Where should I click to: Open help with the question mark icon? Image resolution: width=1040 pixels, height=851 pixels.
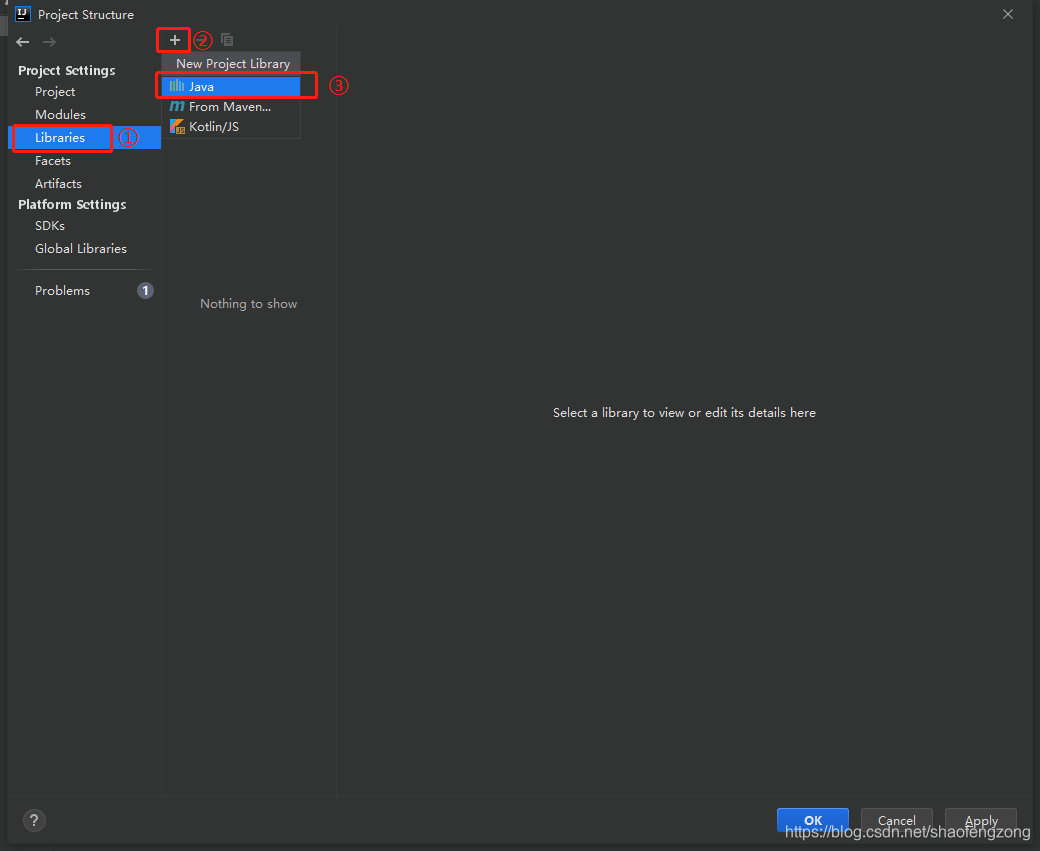click(x=34, y=820)
